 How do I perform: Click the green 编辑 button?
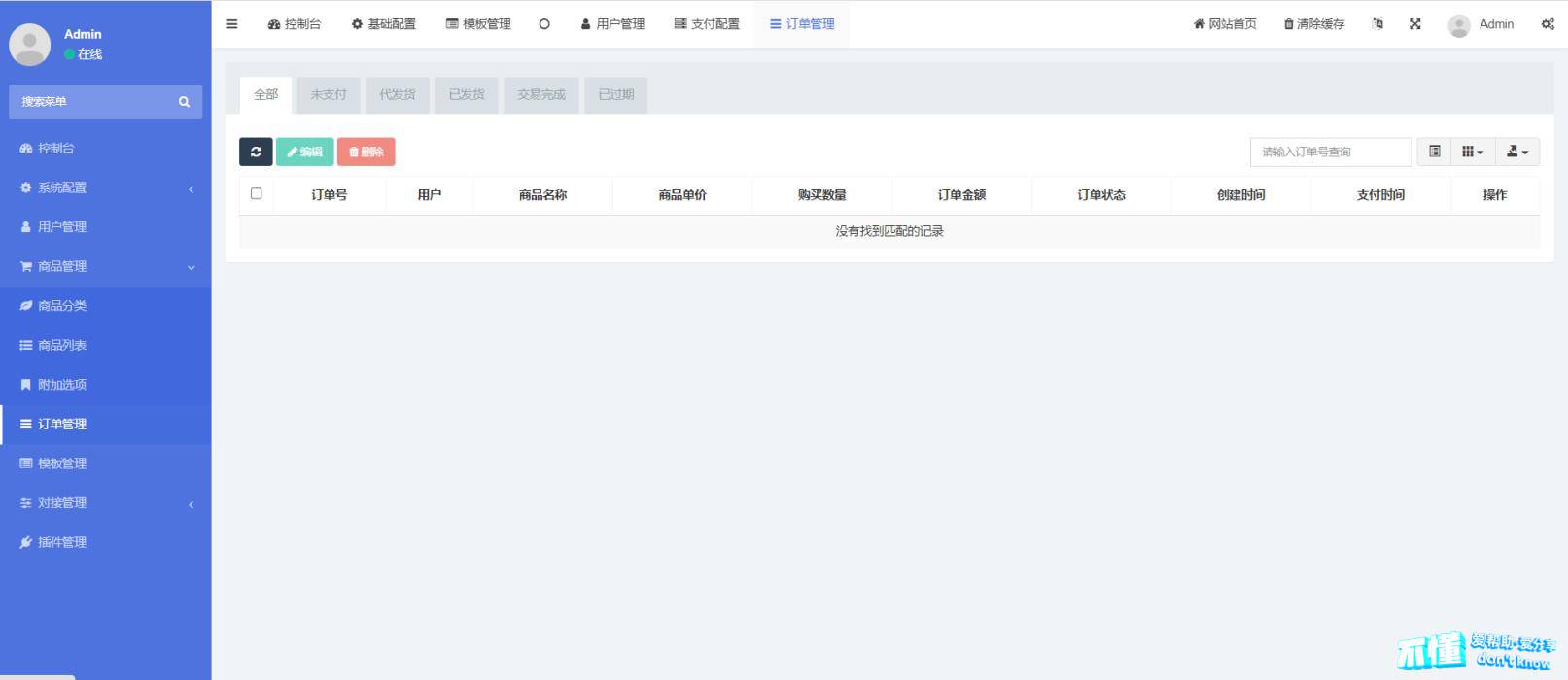click(x=304, y=152)
